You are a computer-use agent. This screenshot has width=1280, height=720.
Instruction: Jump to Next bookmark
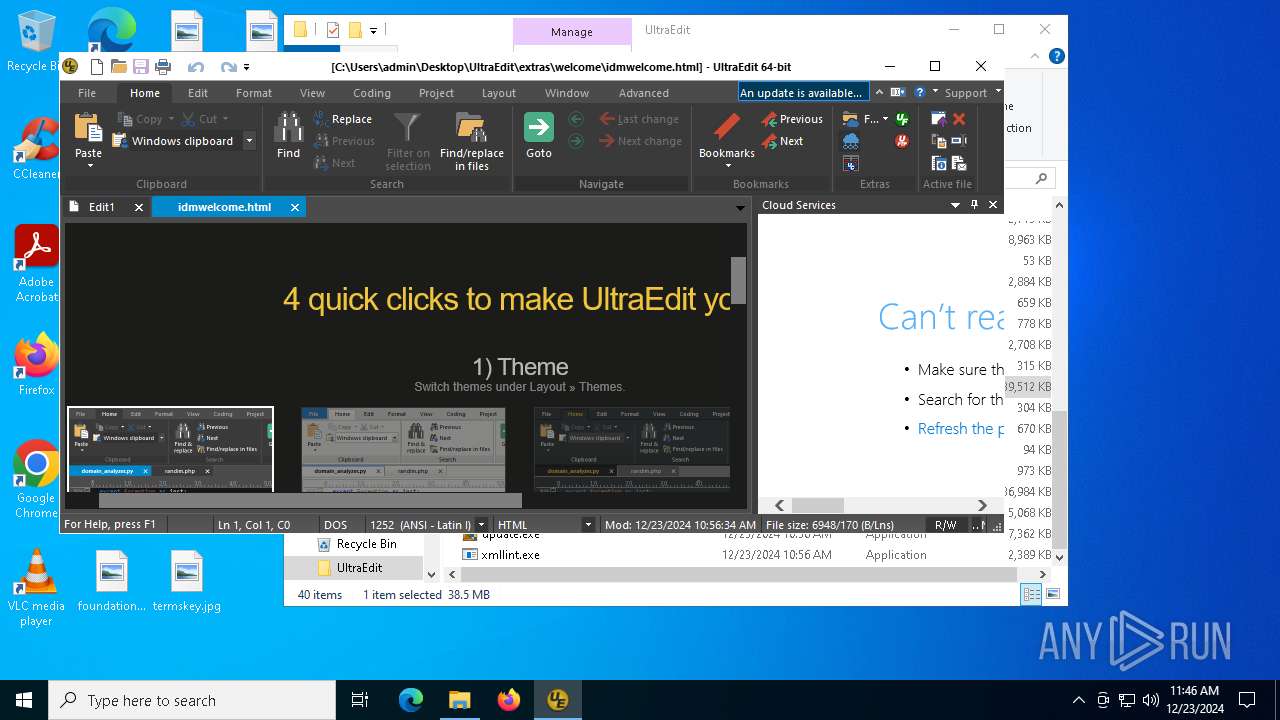coord(782,141)
